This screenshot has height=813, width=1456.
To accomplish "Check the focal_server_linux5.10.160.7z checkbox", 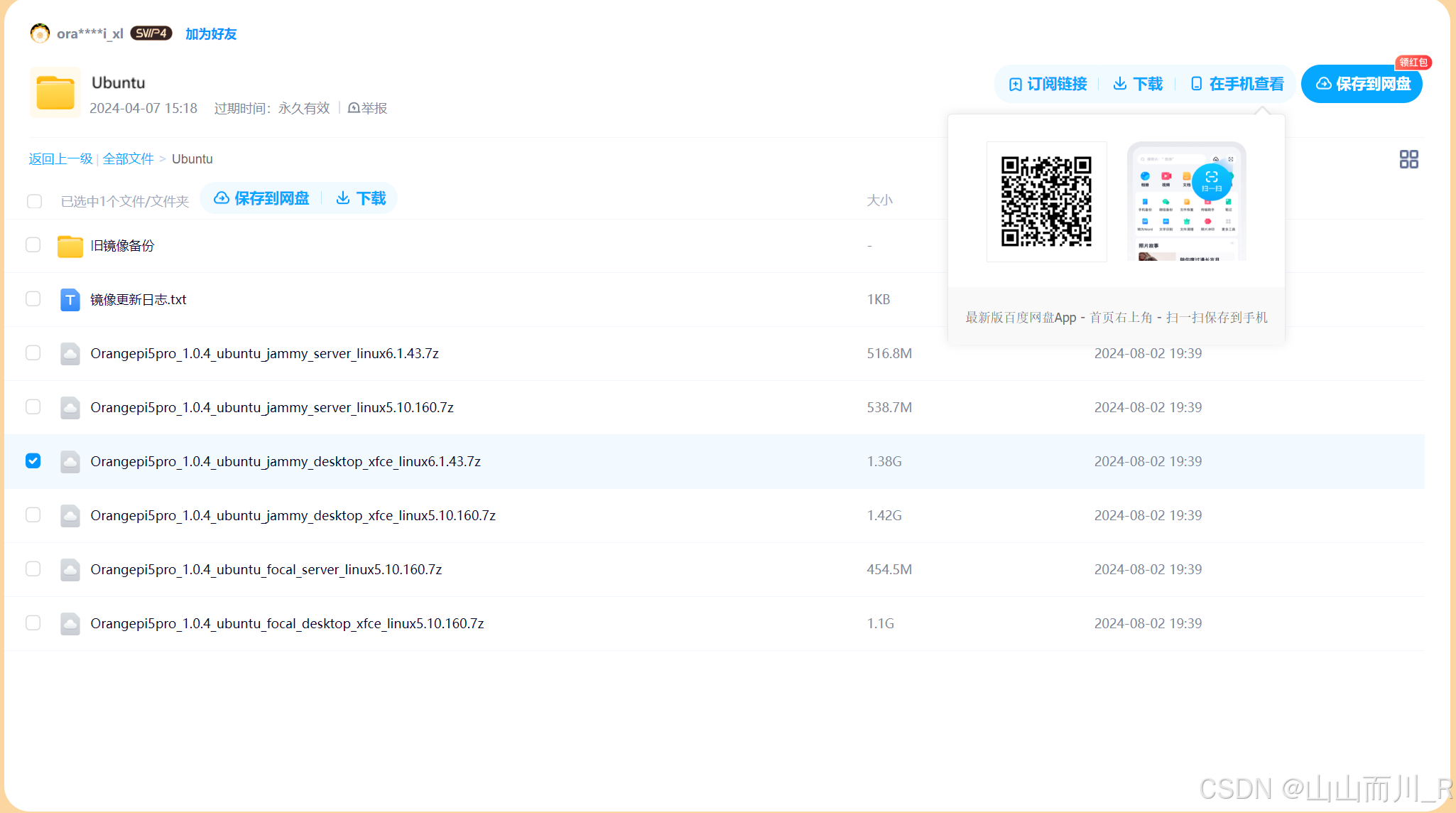I will click(33, 569).
